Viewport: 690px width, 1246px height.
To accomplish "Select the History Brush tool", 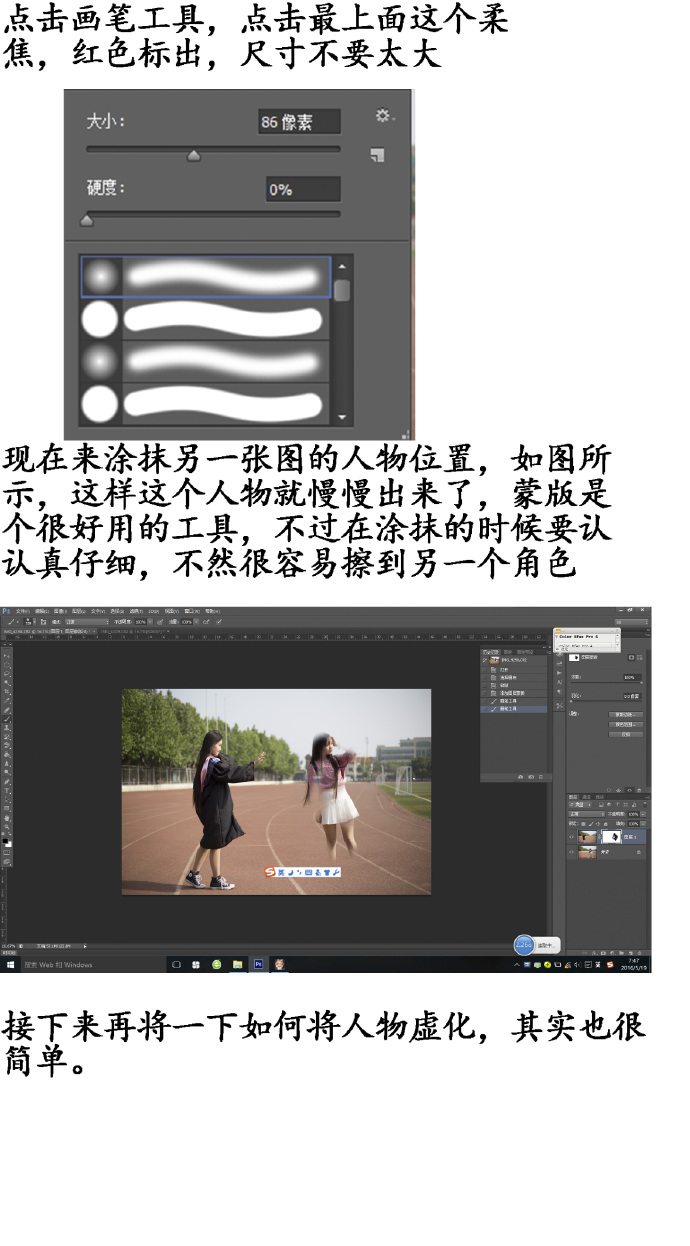I will click(x=7, y=737).
